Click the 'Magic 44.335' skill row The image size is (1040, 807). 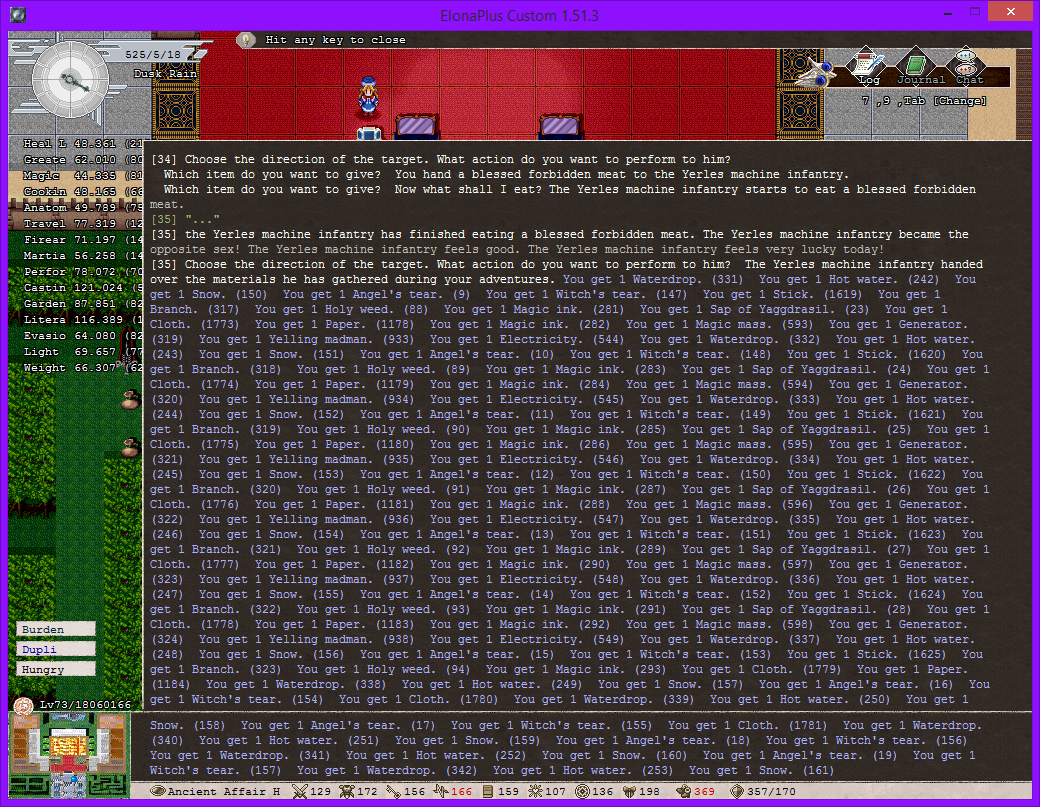pos(82,175)
